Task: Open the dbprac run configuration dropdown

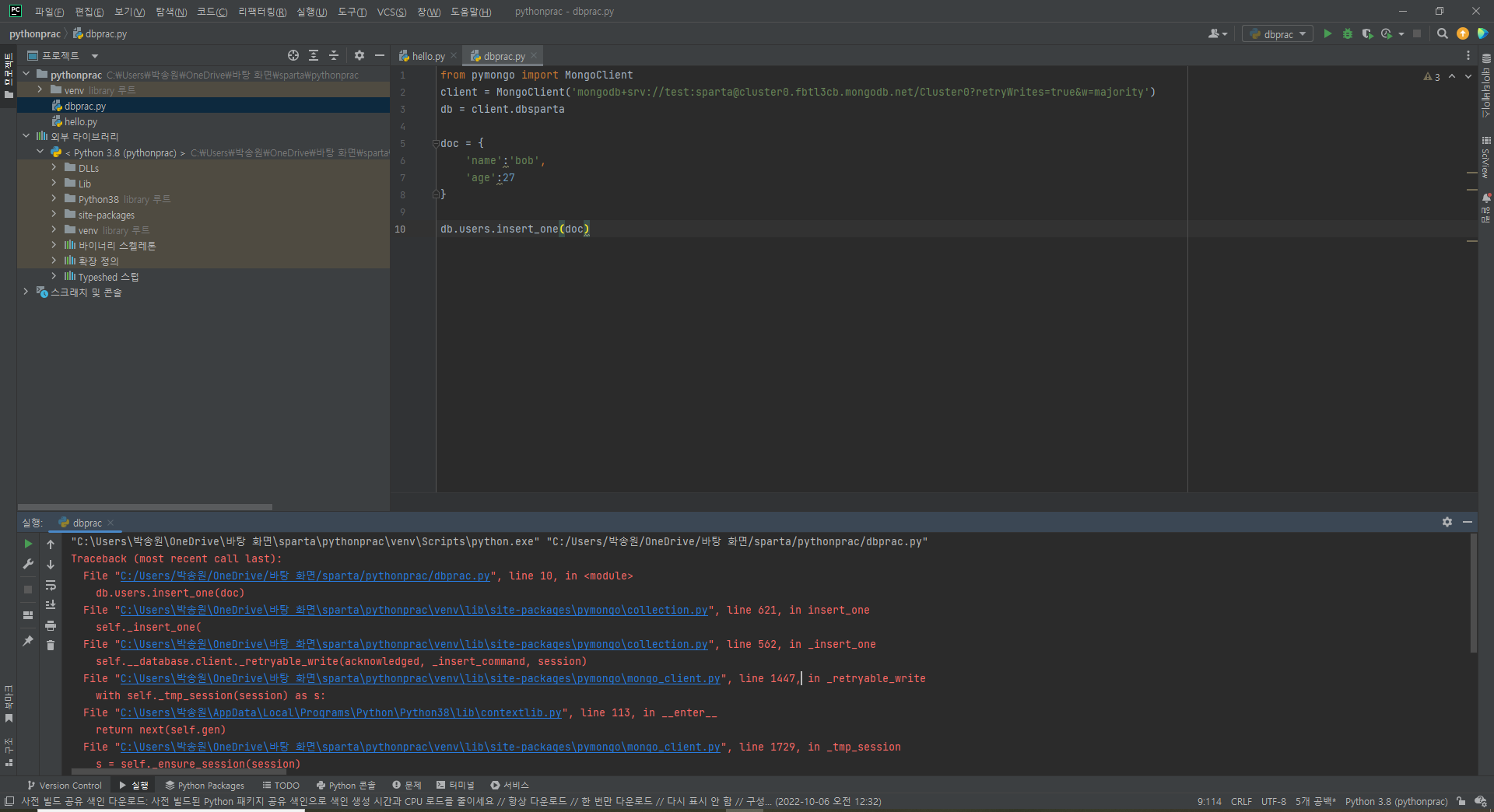Action: pyautogui.click(x=1278, y=33)
